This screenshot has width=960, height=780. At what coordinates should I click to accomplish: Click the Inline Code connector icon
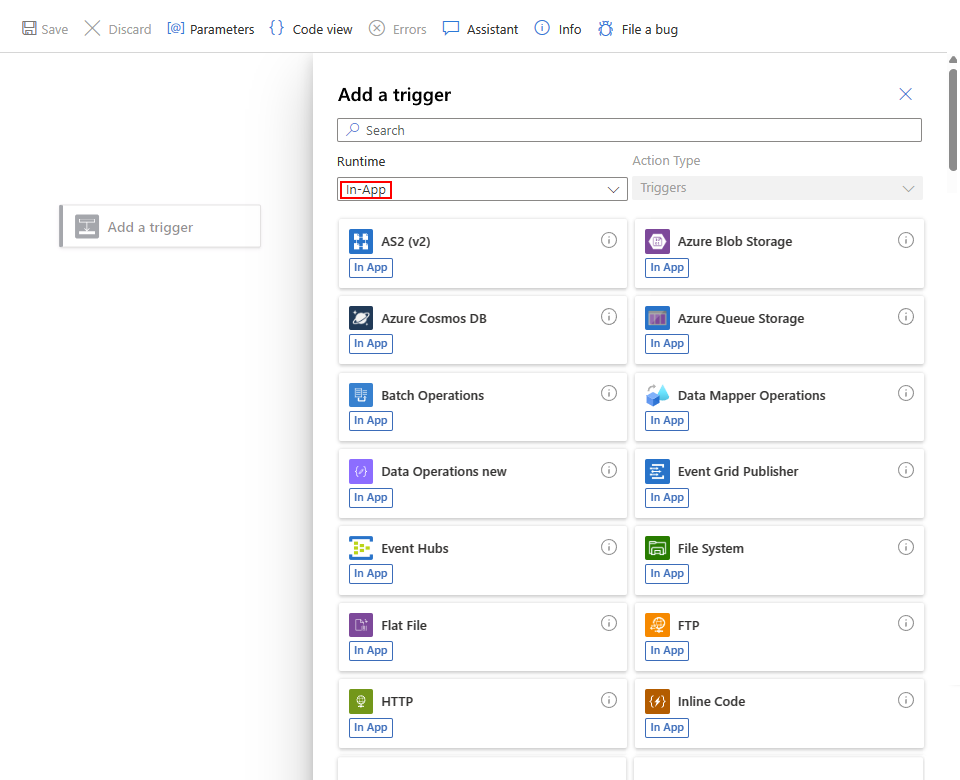point(657,701)
